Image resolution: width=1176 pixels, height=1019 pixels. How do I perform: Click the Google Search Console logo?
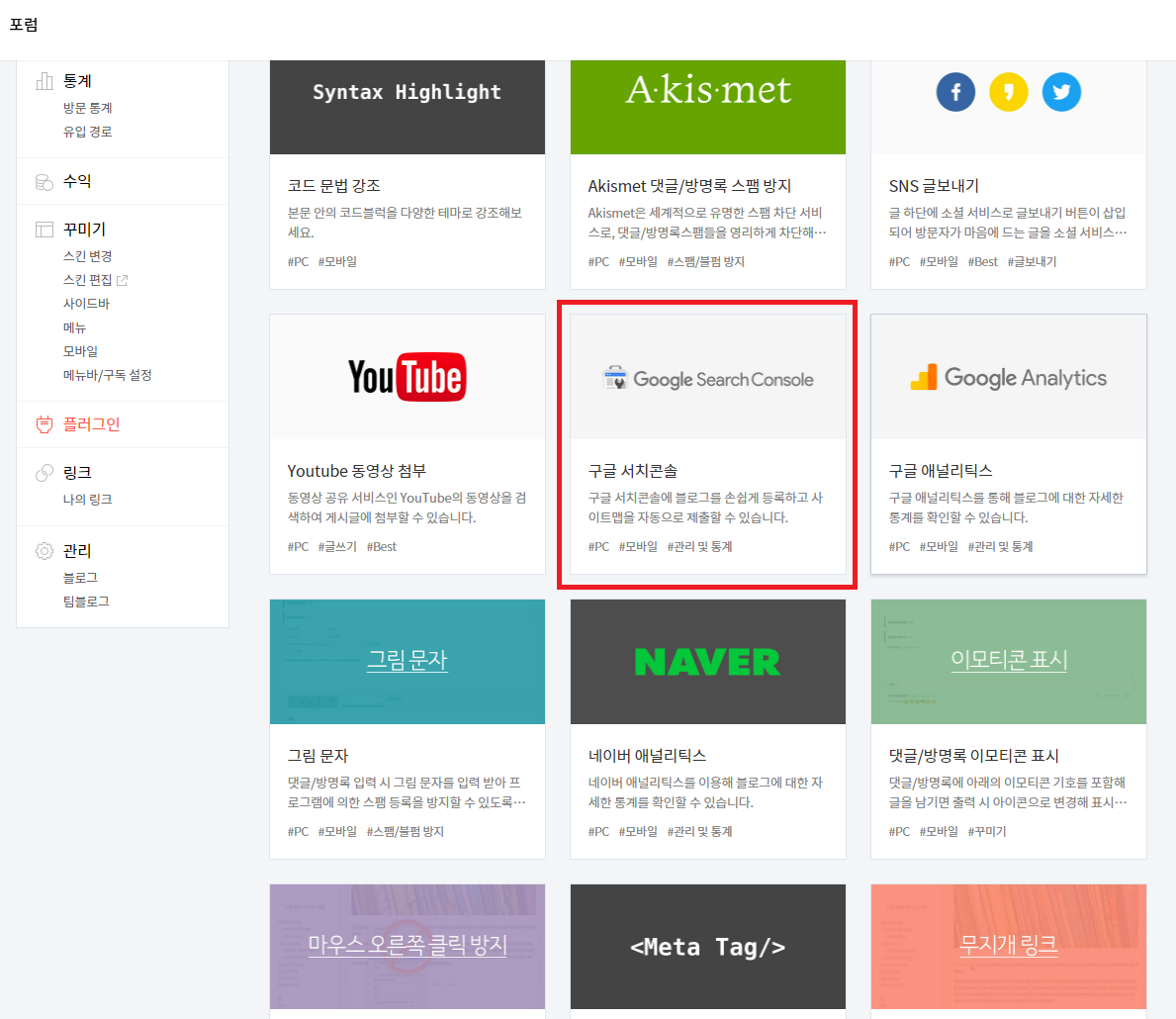pos(708,379)
